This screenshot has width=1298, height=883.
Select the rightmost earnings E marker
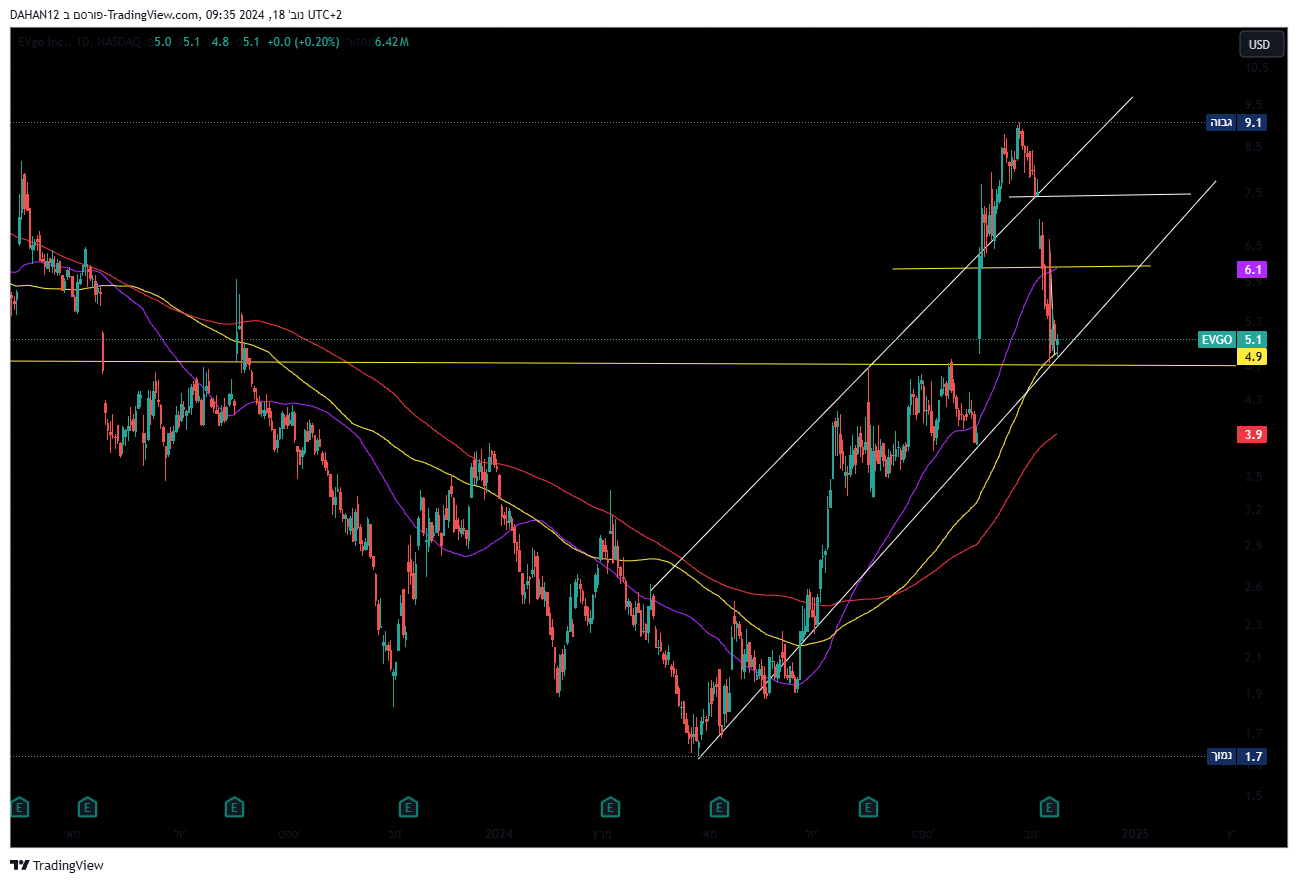click(1050, 806)
